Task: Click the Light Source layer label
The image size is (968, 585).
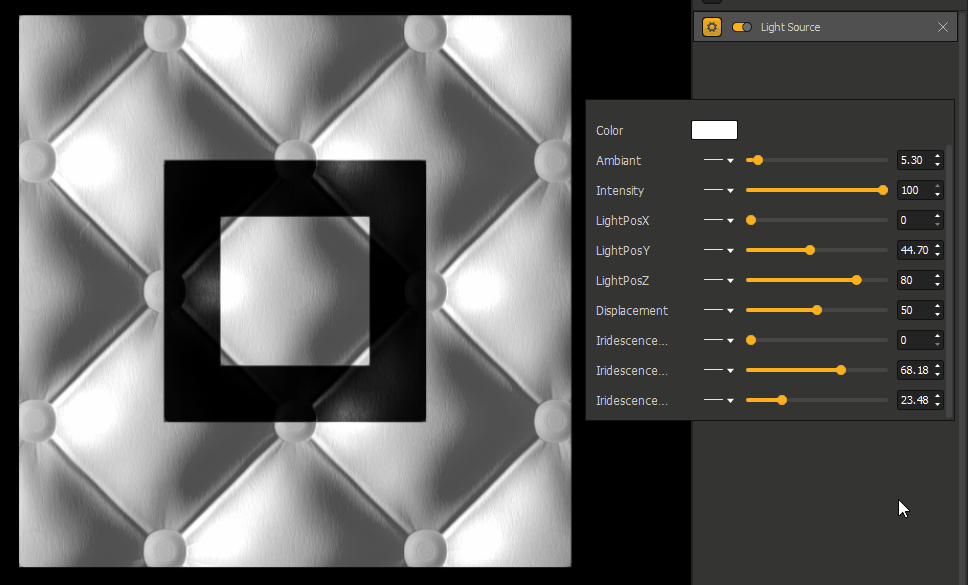Action: (x=790, y=27)
